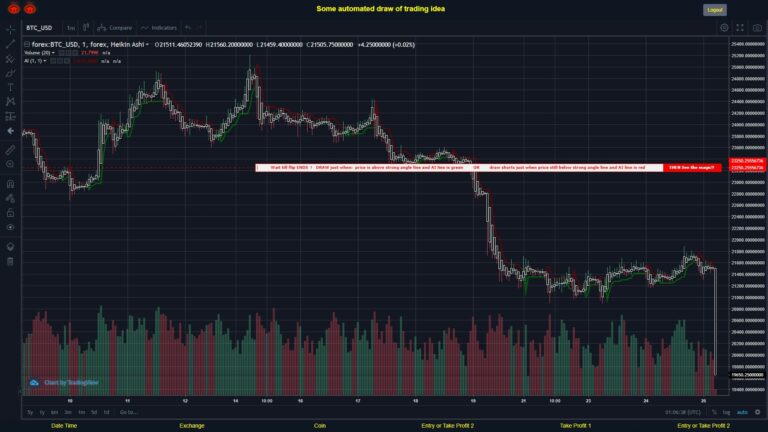Viewport: 768px width, 432px height.
Task: Click the Exchange column header
Action: point(192,426)
